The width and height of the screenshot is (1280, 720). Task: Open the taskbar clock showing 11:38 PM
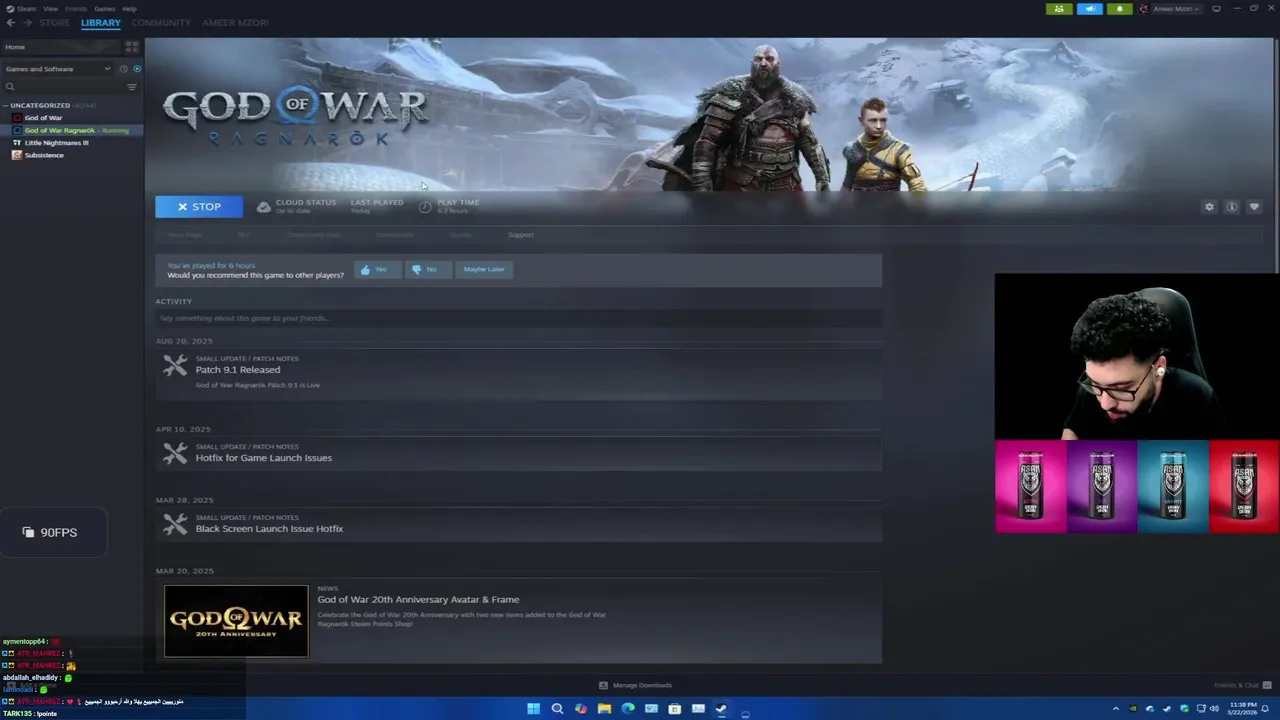pos(1240,709)
